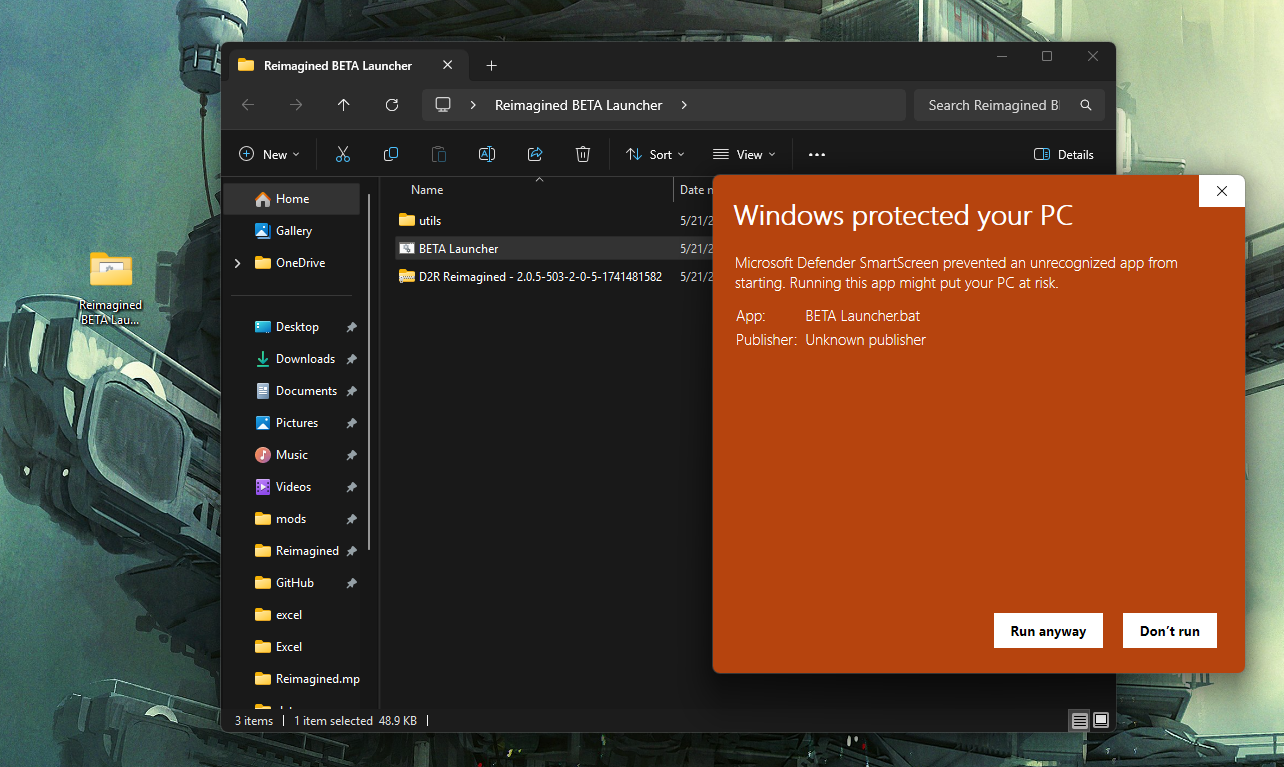Screen dimensions: 1284x767
Task: Click the Share icon in toolbar
Action: (x=535, y=154)
